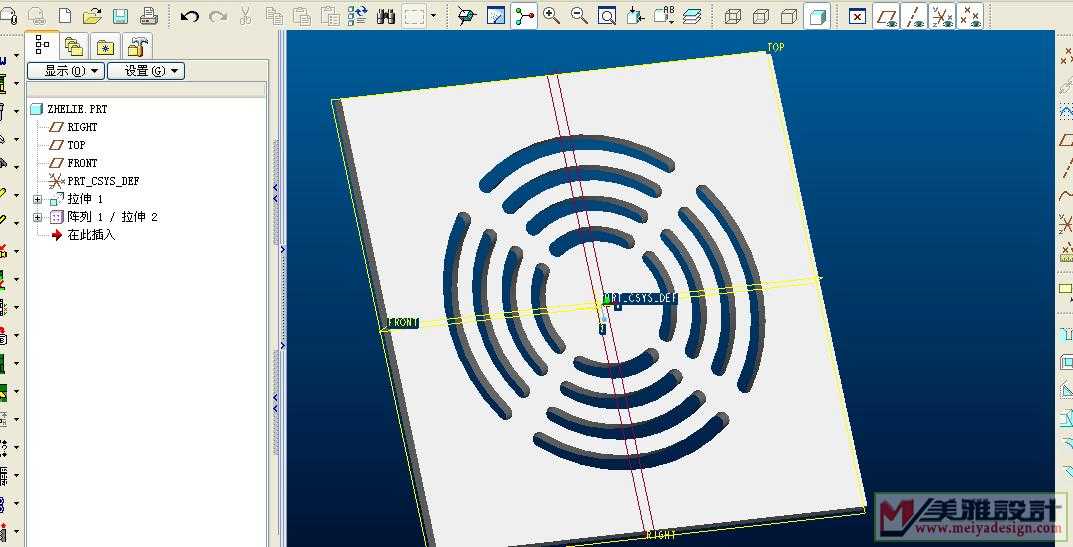
Task: Expand the 拉伸 1 feature node
Action: (x=38, y=199)
